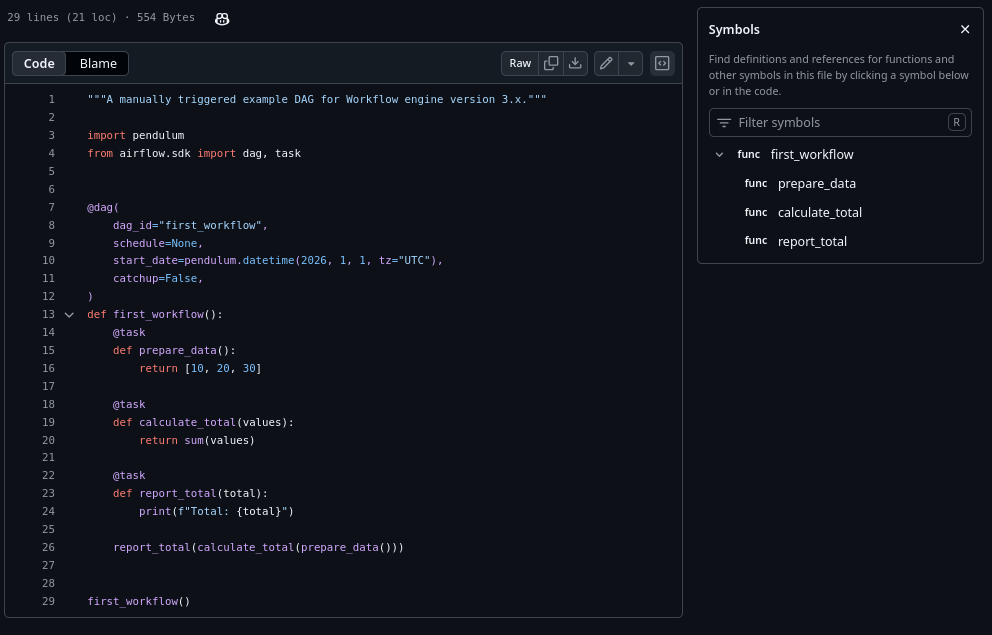This screenshot has height=635, width=992.
Task: Click the 'Symbols' panel heading
Action: pyautogui.click(x=734, y=29)
